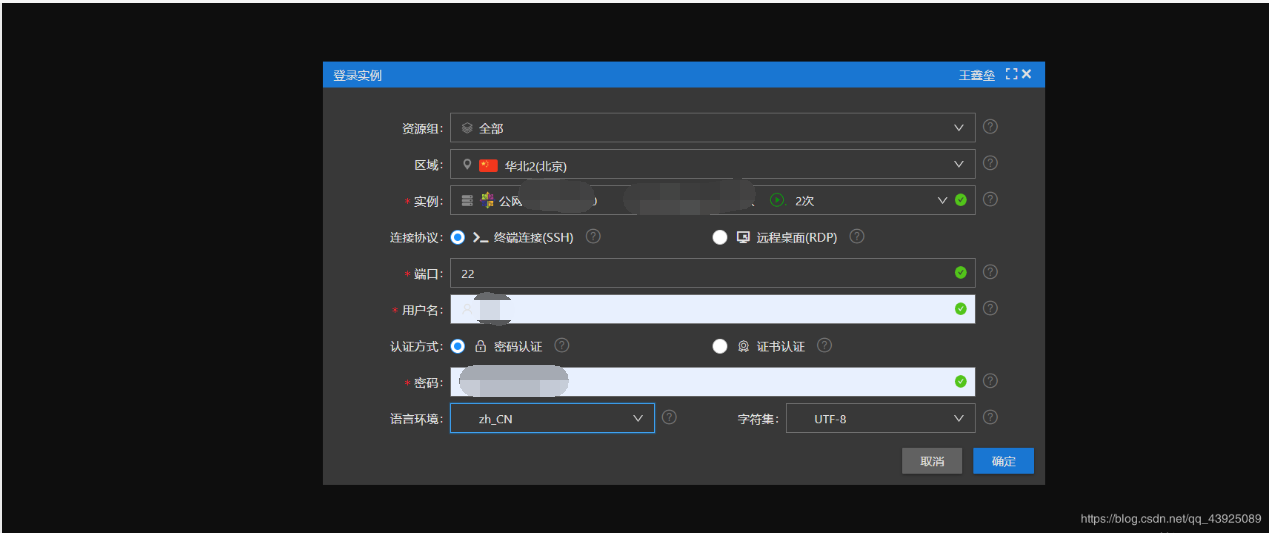Click the terminal icon next to 终端连接(SSH)
1269x533 pixels.
tap(481, 238)
